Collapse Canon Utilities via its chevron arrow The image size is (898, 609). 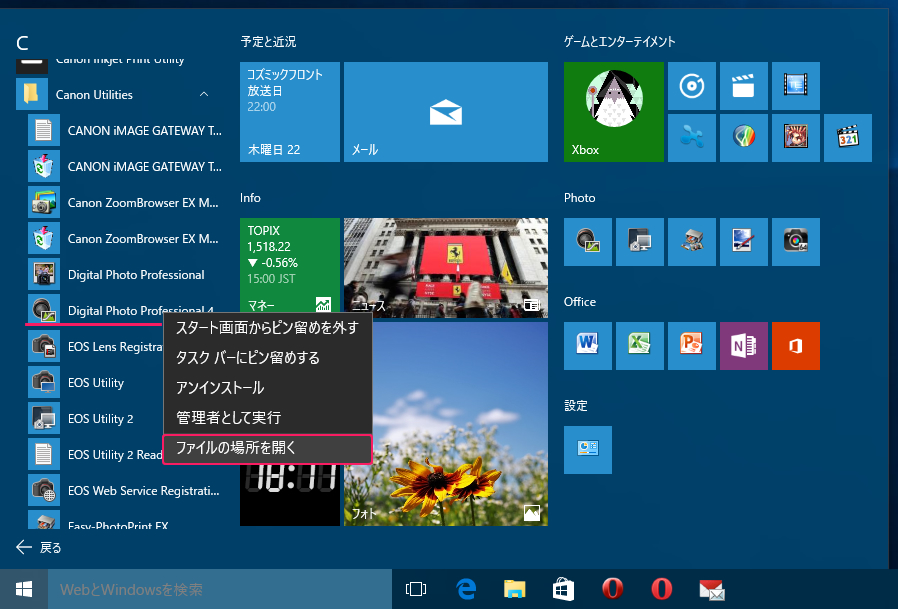[x=204, y=95]
